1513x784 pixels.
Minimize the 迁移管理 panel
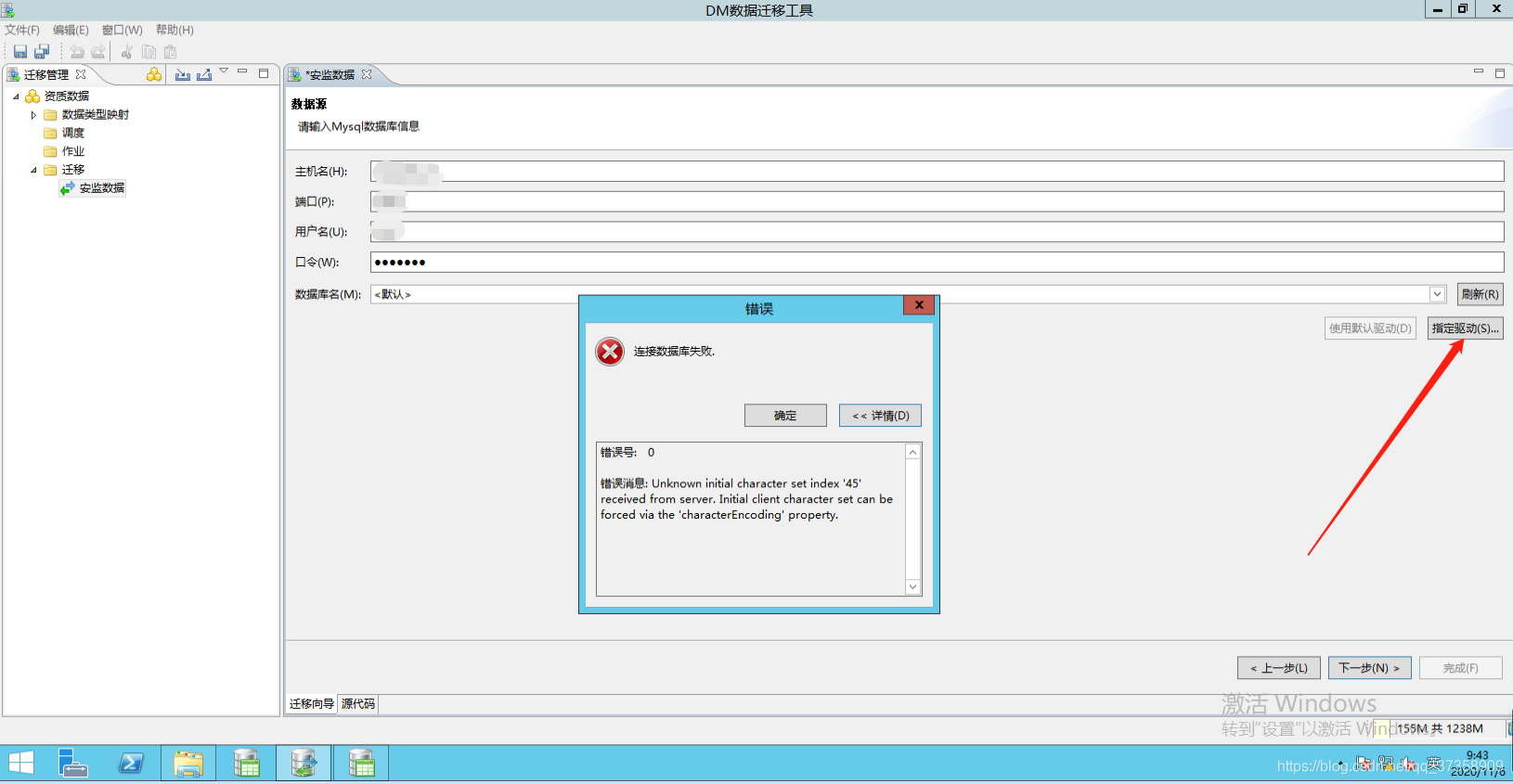(x=242, y=71)
